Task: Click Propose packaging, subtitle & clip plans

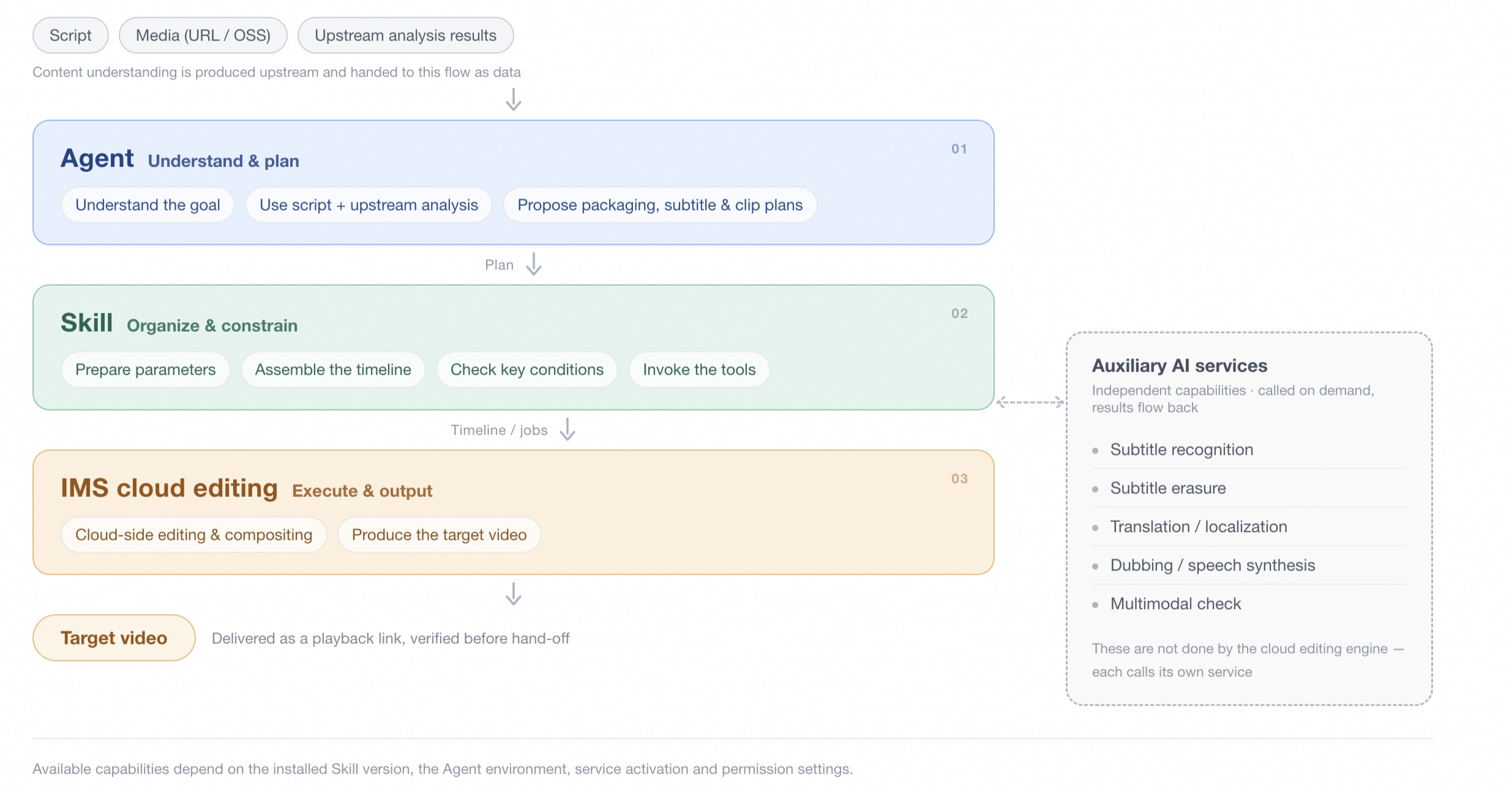Action: click(x=660, y=205)
